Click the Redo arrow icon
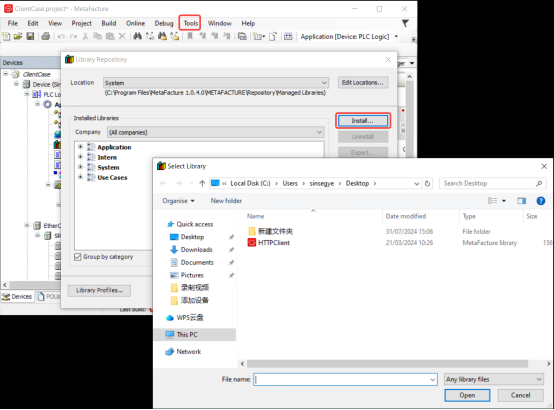 coord(73,36)
